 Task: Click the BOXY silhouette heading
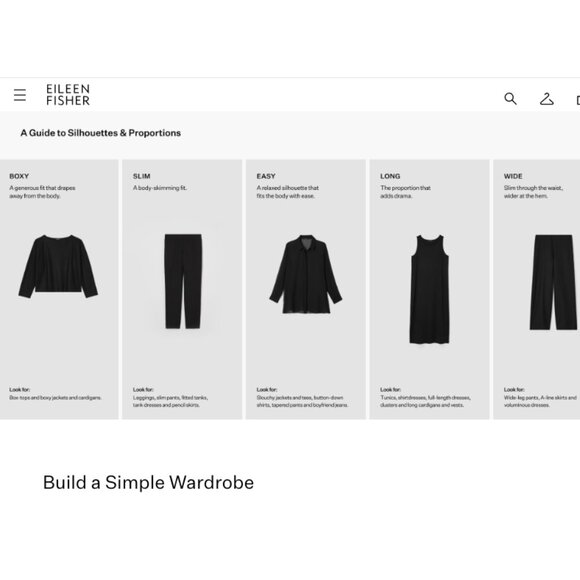(19, 176)
